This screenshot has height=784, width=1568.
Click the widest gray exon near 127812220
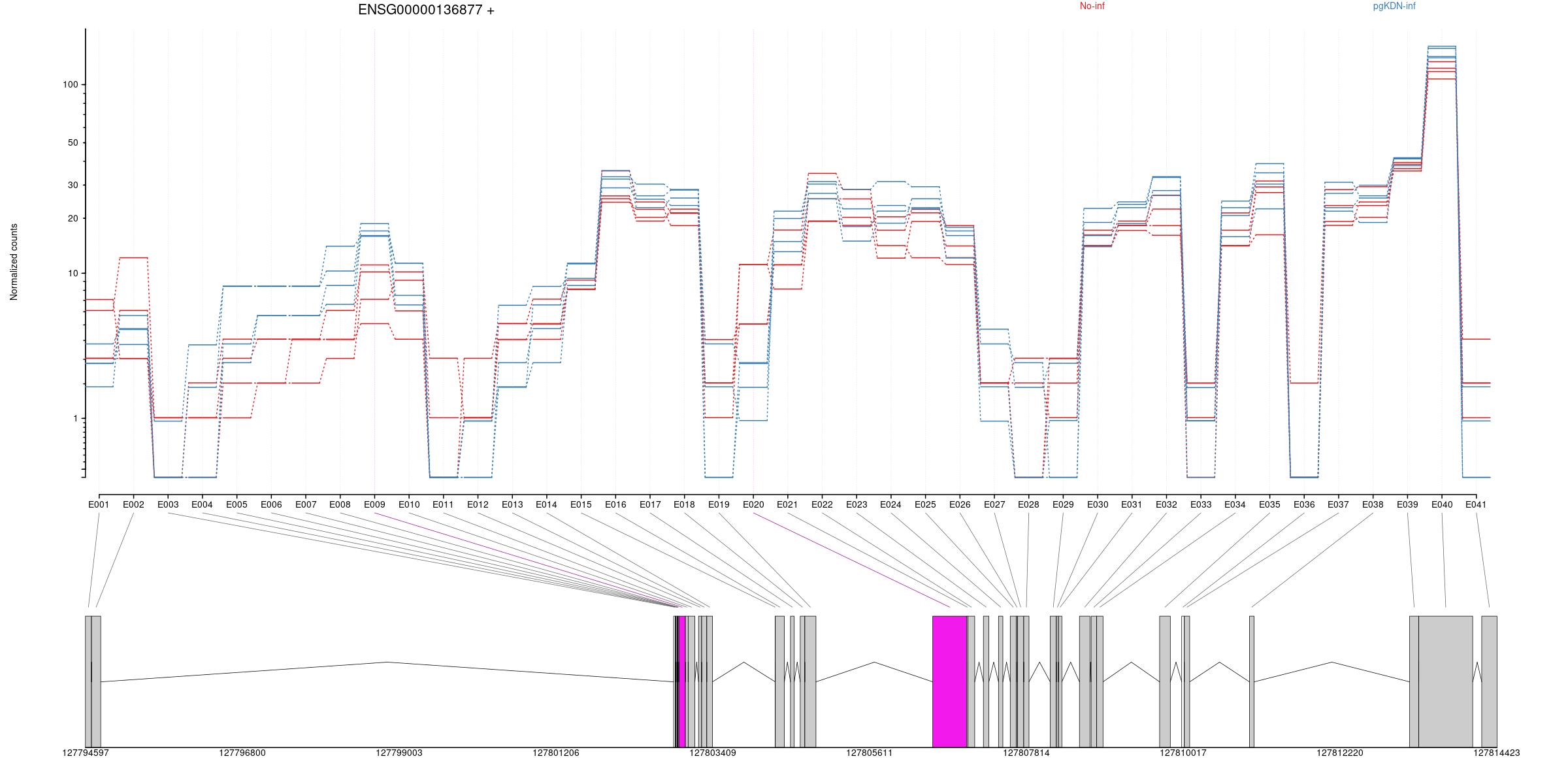tap(1445, 681)
